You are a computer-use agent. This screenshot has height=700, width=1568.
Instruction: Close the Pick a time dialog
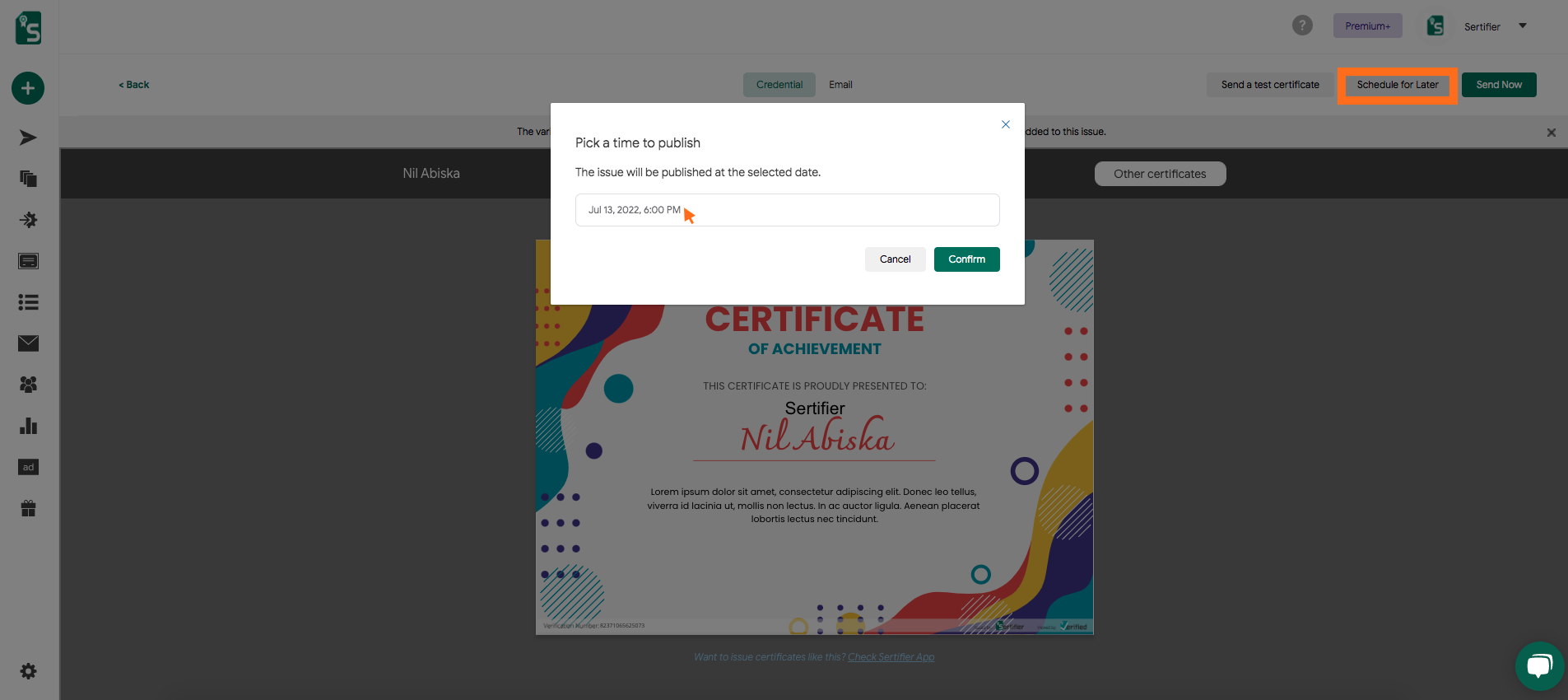coord(1005,124)
